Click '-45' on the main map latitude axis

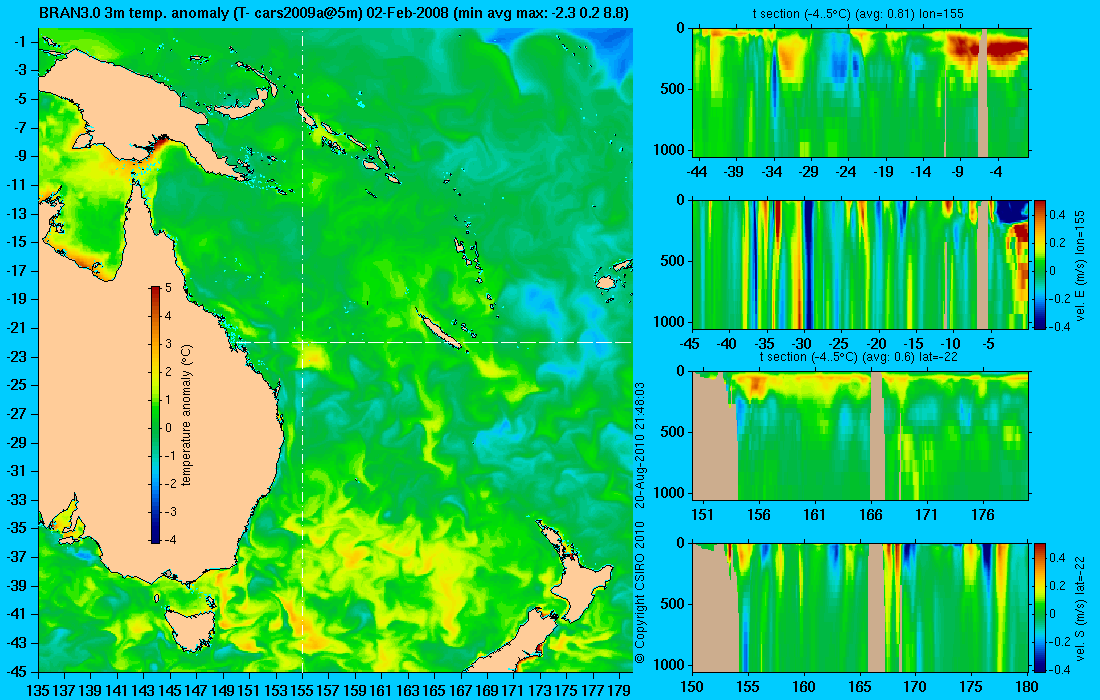coord(17,671)
